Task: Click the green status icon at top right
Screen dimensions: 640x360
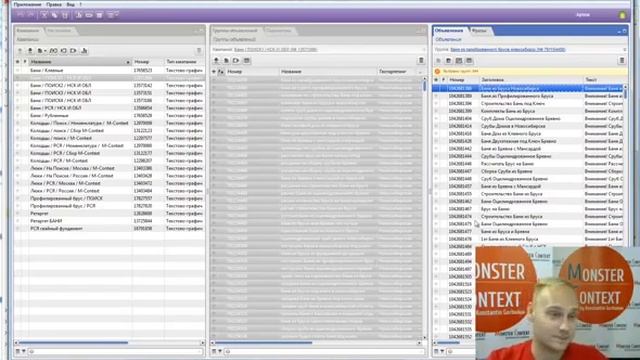Action: [x=622, y=15]
